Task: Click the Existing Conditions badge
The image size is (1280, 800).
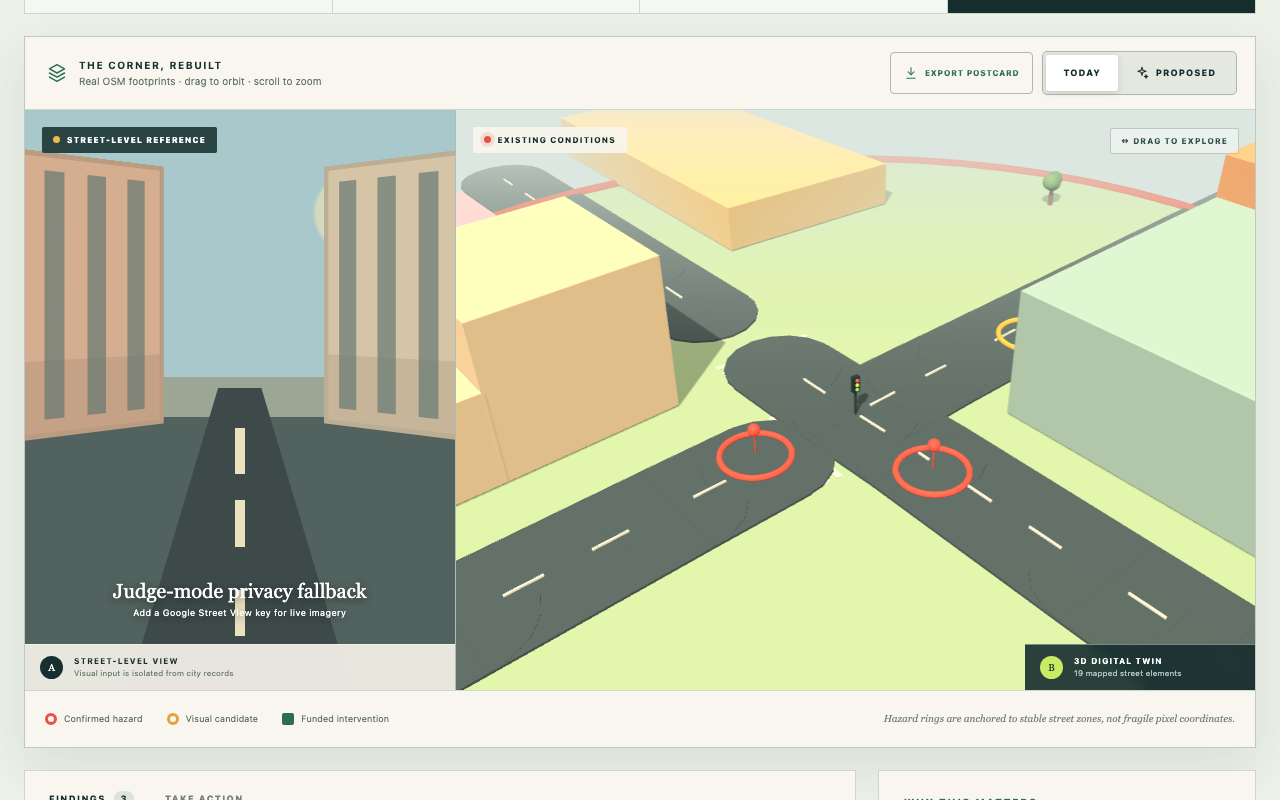Action: click(550, 140)
